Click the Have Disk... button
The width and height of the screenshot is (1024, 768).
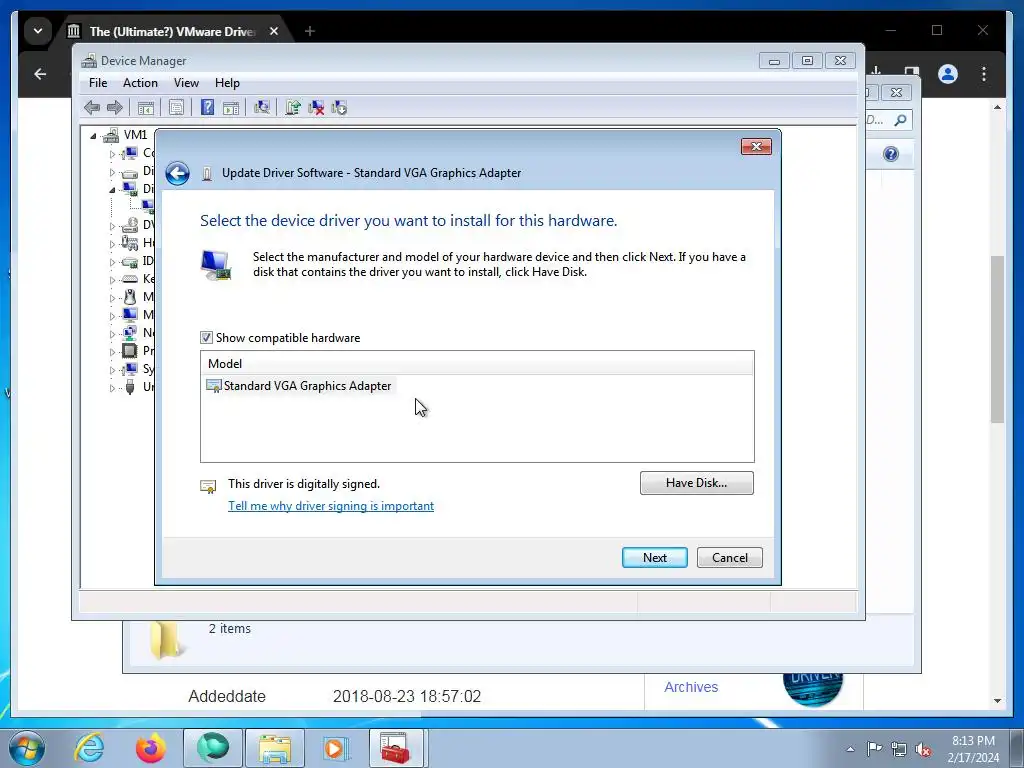(x=696, y=483)
